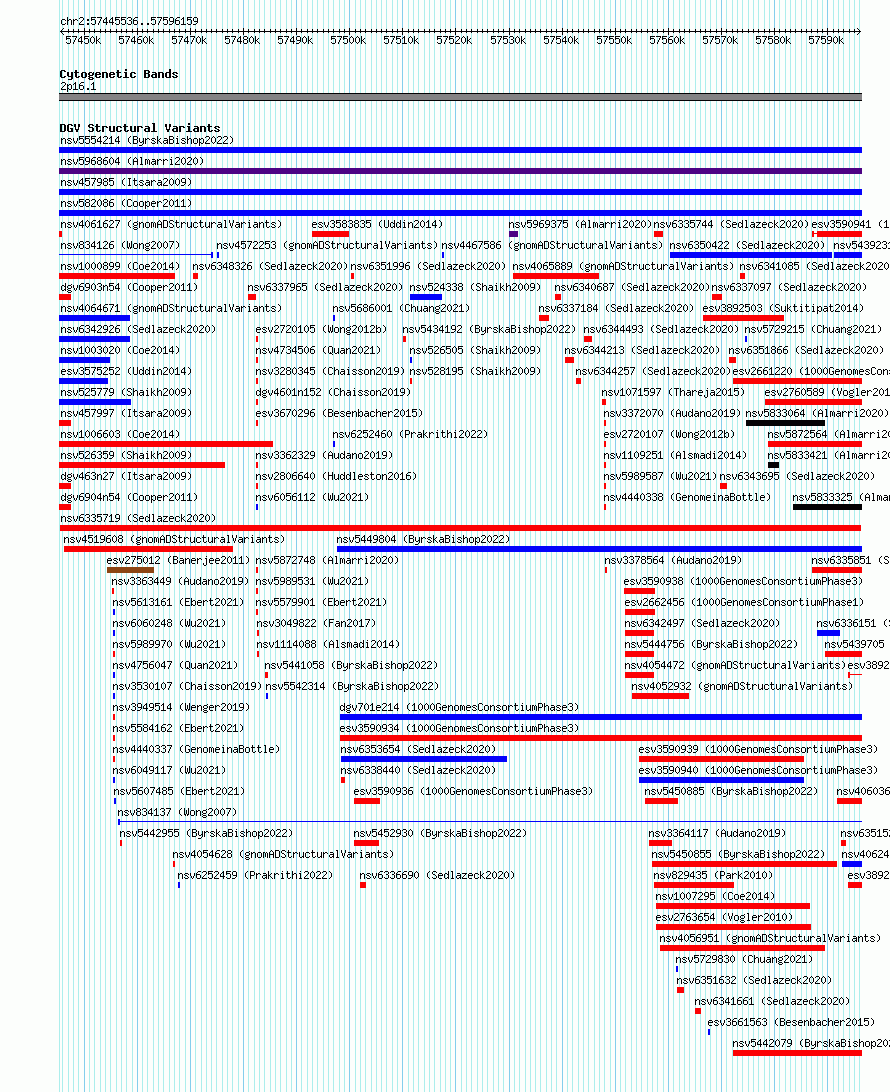
Task: Click the red bar under nsv5450855
Action: (744, 864)
